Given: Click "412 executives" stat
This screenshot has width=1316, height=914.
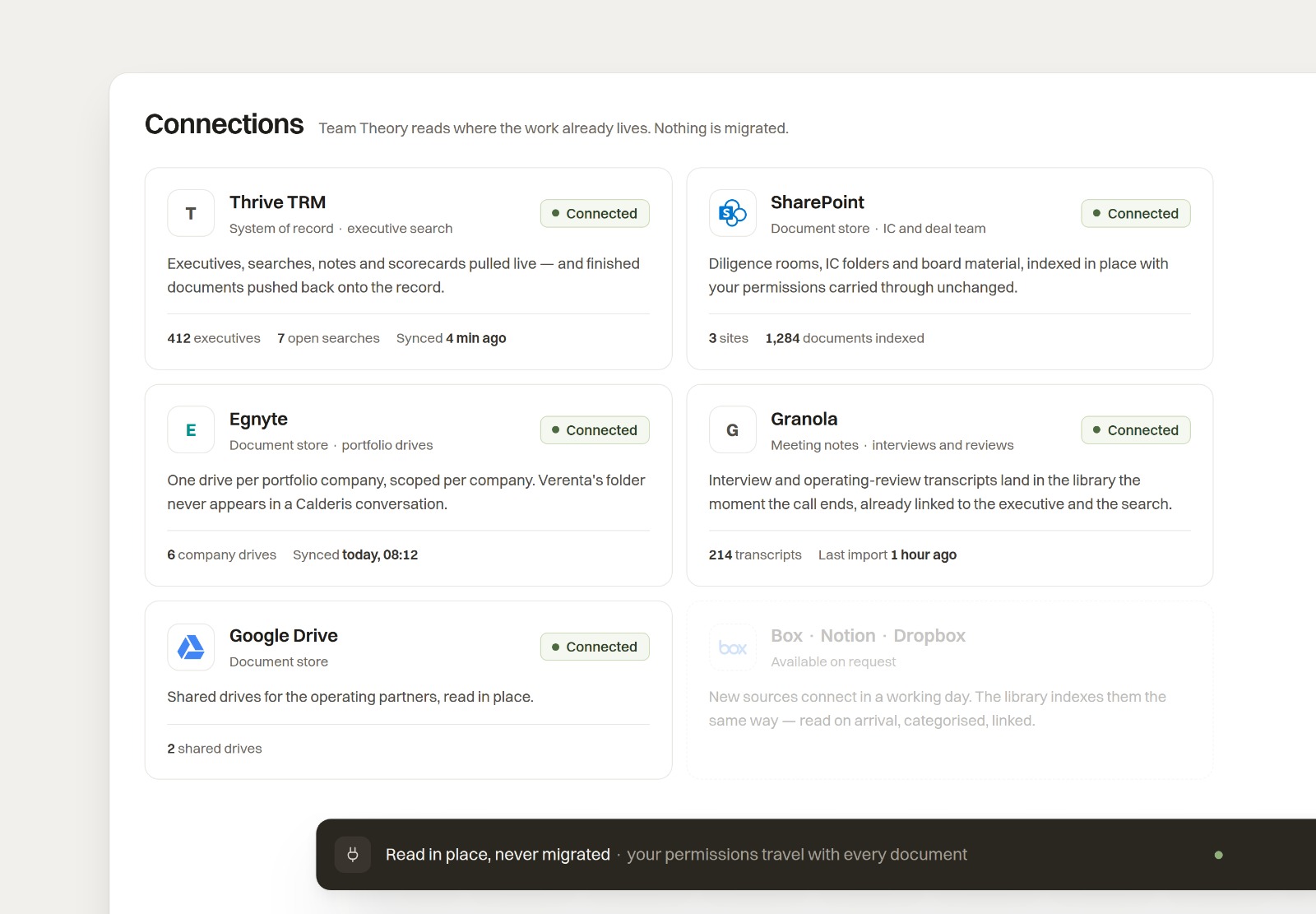Looking at the screenshot, I should tap(214, 338).
